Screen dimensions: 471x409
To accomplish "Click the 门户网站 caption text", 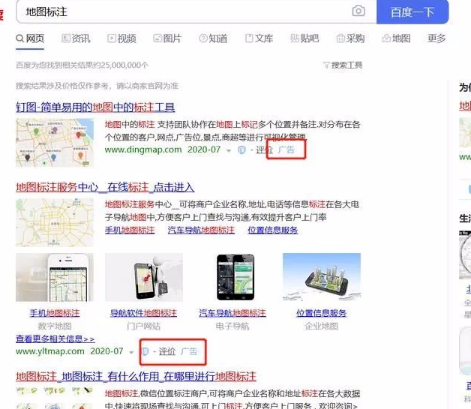I will point(144,326).
